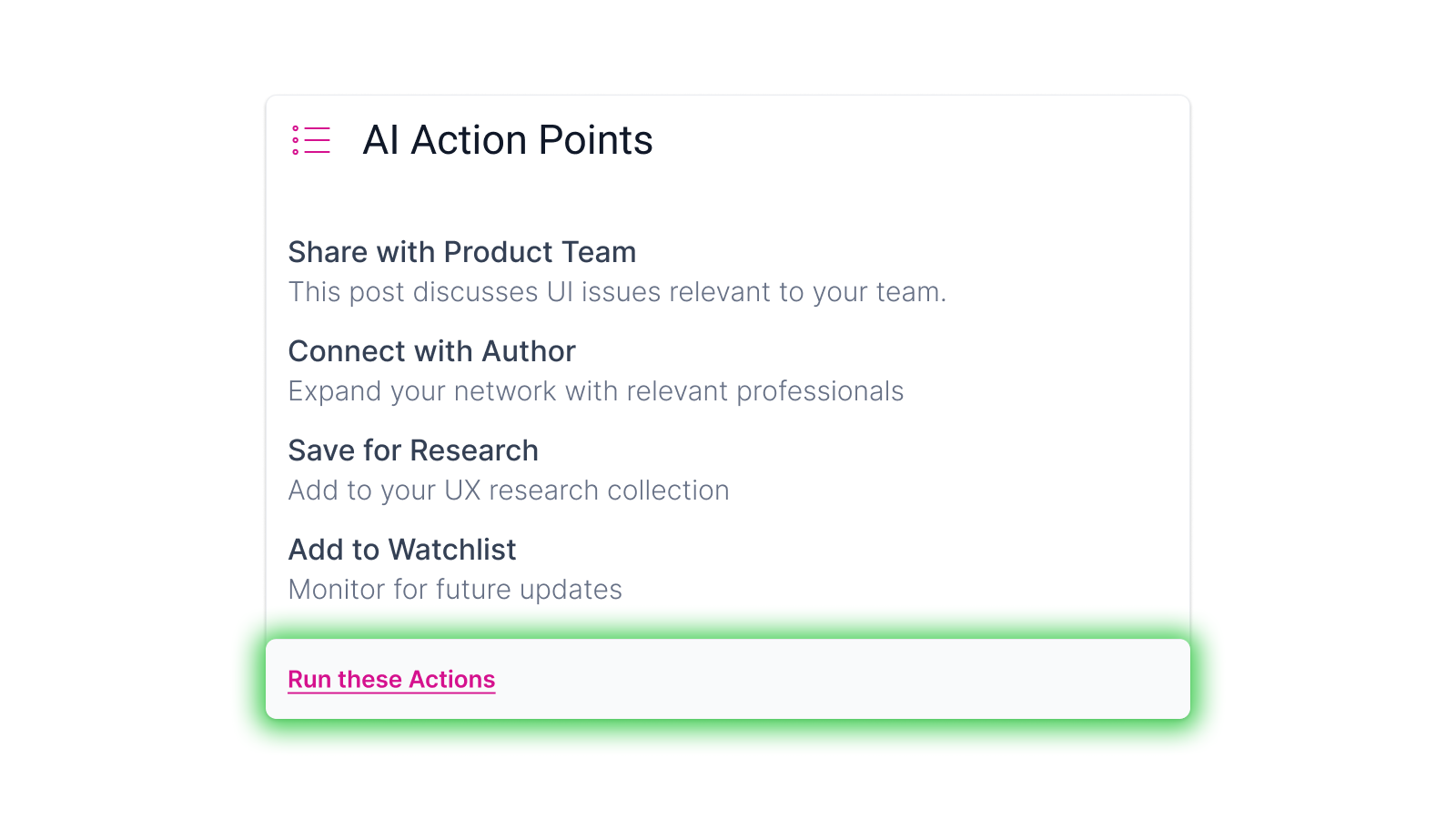
Task: Select 'Monitor for future updates' text
Action: tap(455, 590)
